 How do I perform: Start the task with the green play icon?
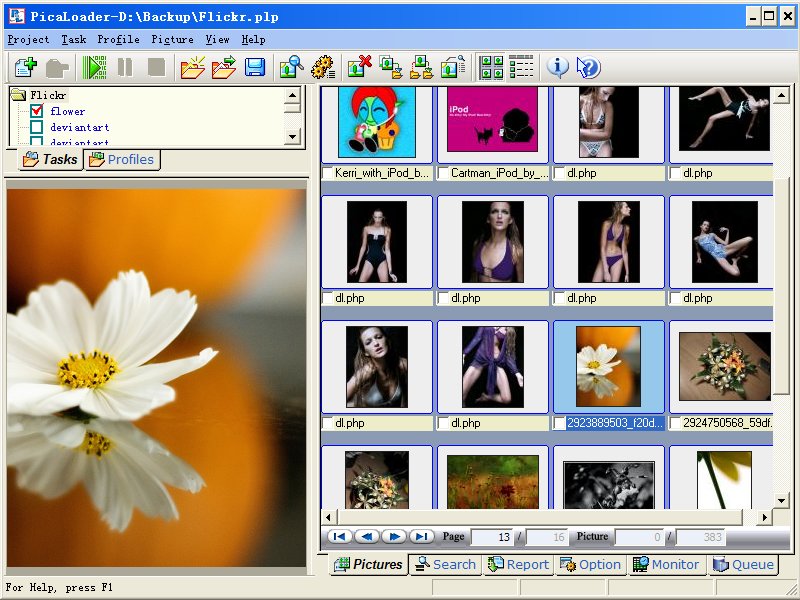click(95, 67)
